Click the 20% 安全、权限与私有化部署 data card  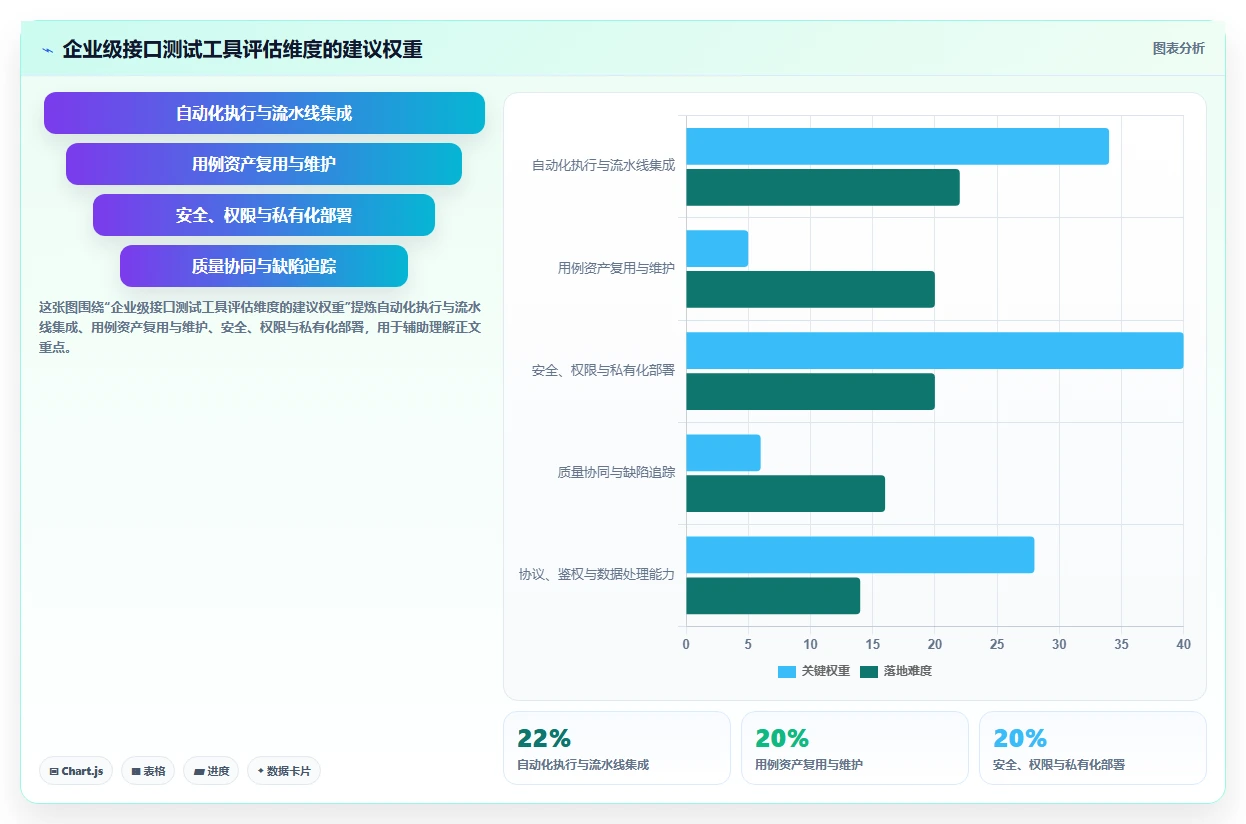coord(1093,748)
